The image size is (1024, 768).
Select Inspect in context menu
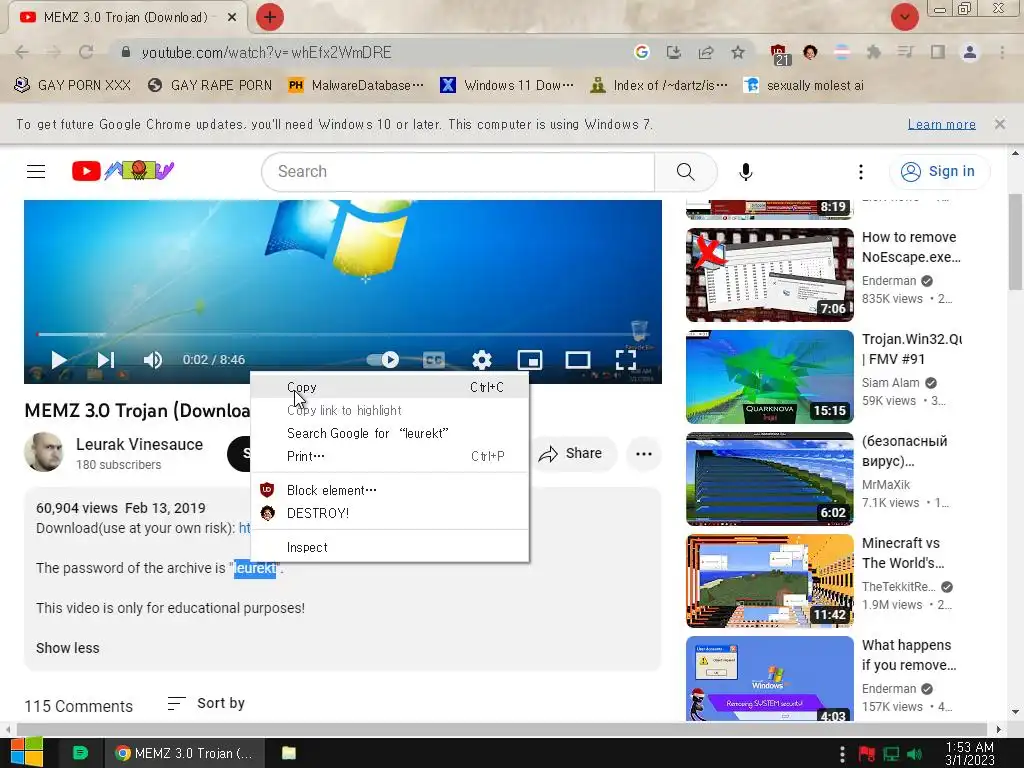(x=389, y=547)
